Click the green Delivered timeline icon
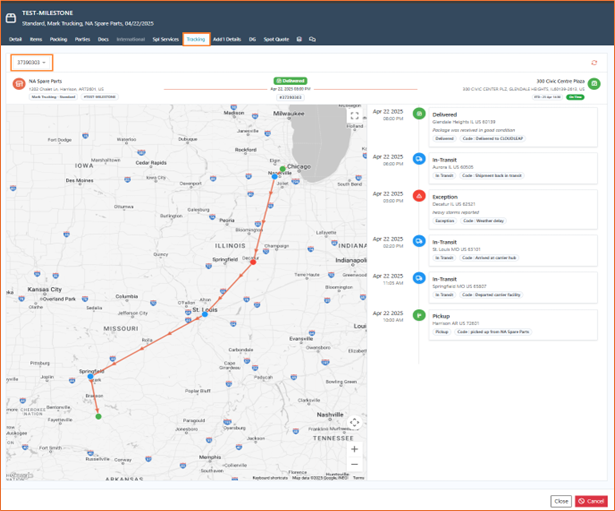615x511 pixels. click(419, 114)
